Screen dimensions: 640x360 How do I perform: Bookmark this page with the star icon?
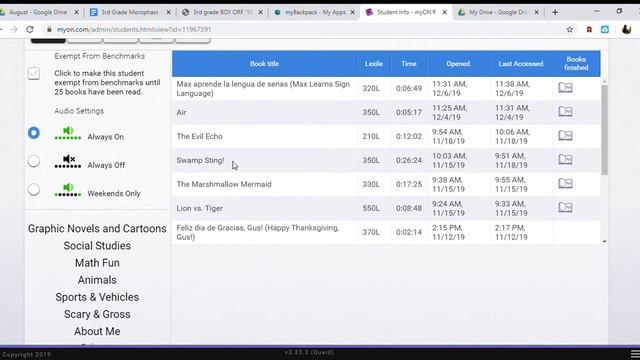tap(570, 29)
